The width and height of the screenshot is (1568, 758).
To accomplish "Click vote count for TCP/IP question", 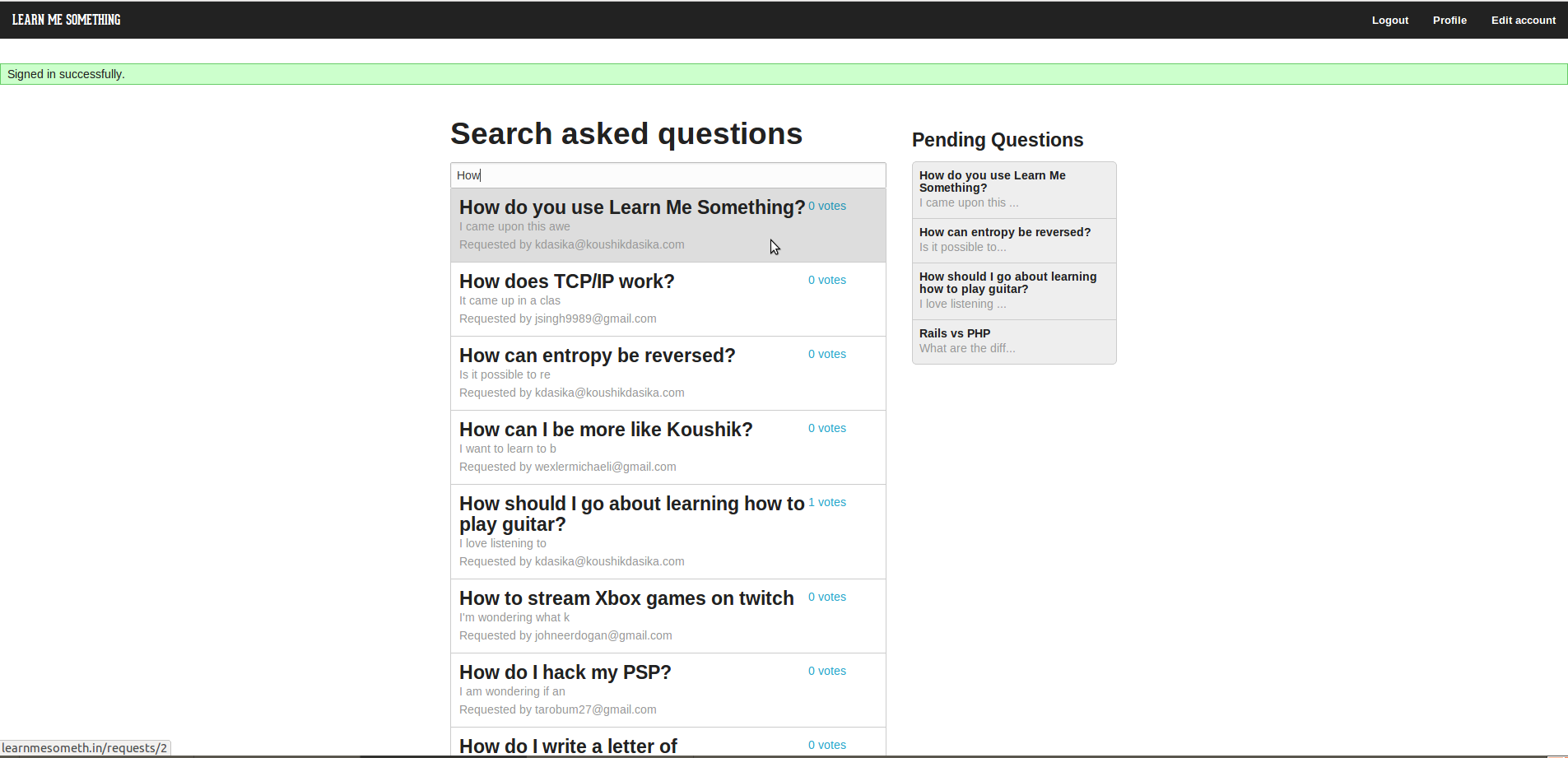I will [x=826, y=281].
